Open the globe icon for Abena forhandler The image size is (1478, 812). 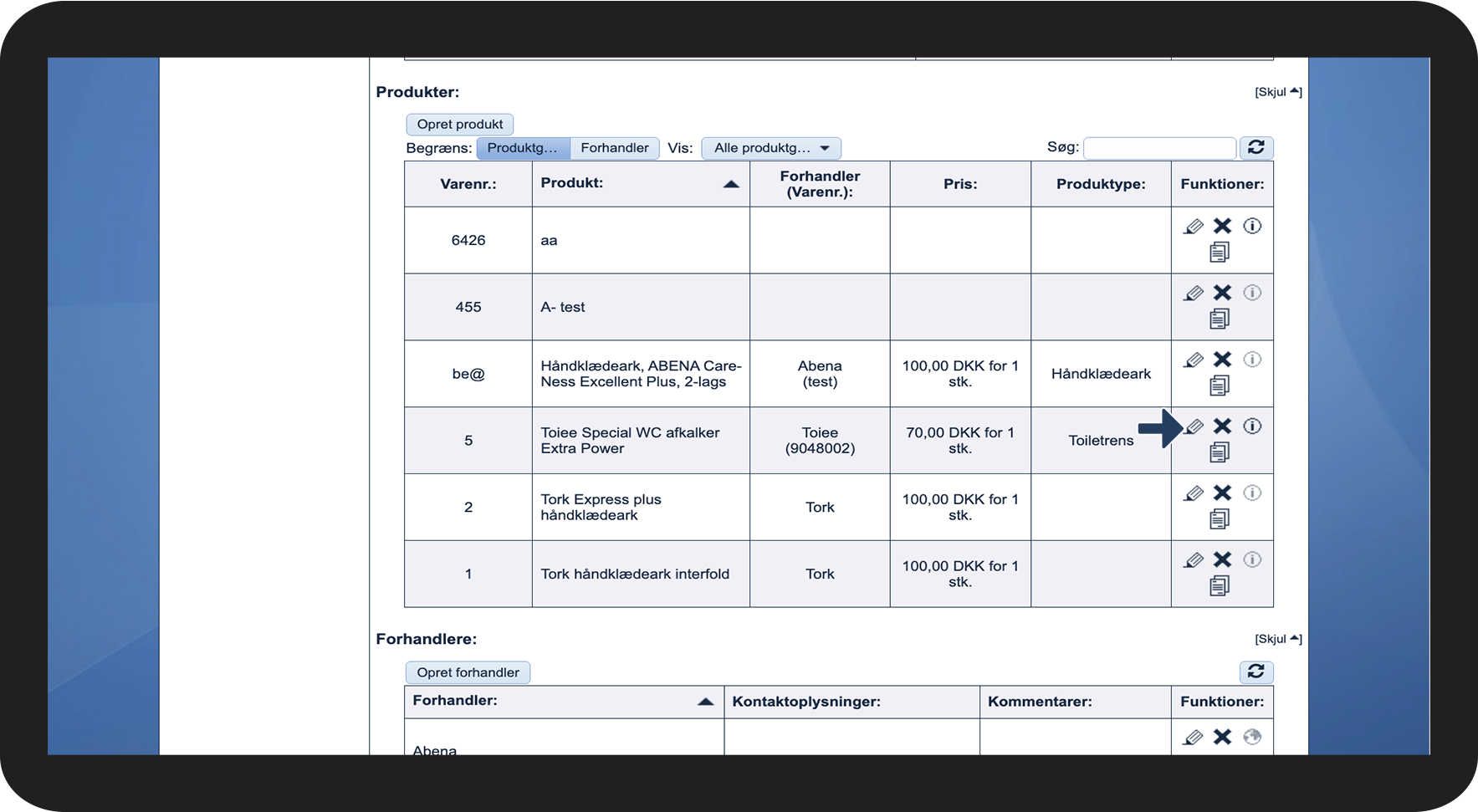click(1252, 737)
